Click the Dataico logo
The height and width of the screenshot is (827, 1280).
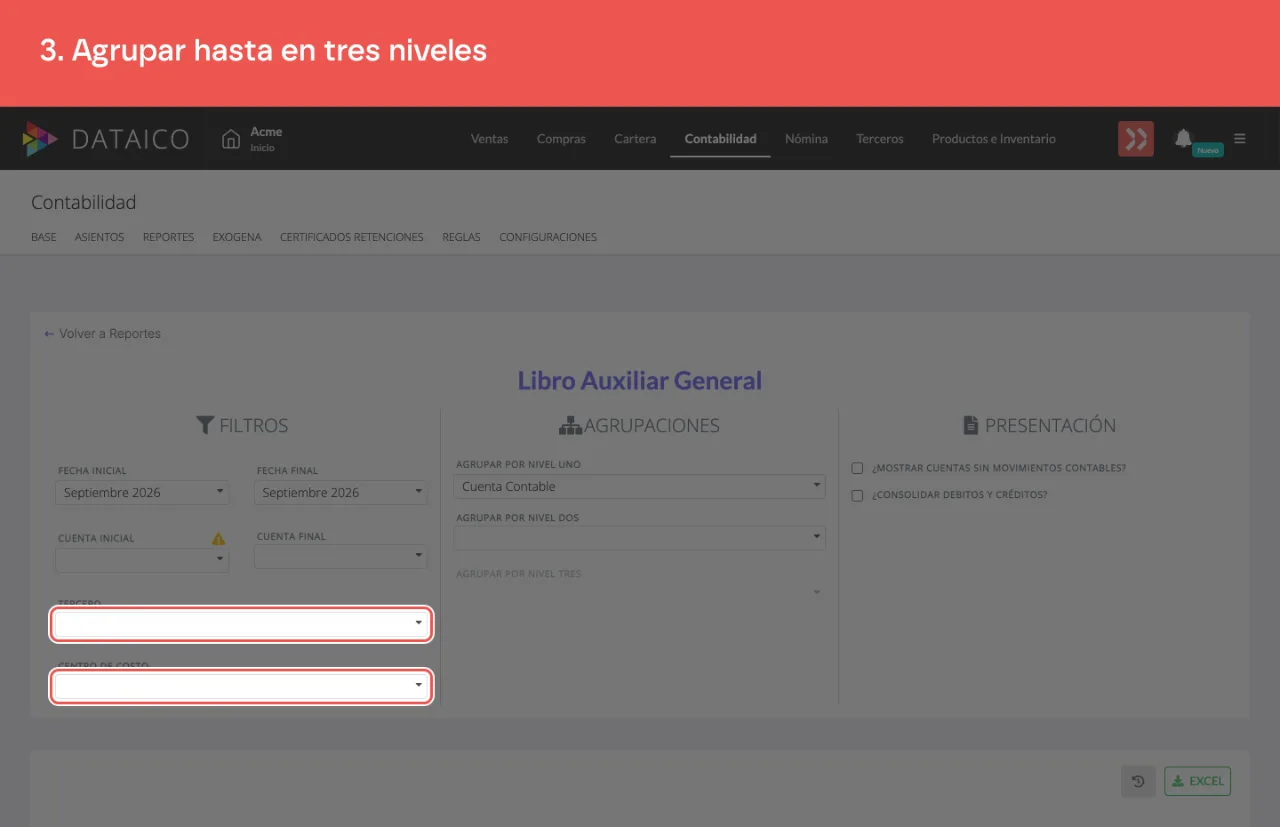click(x=106, y=139)
